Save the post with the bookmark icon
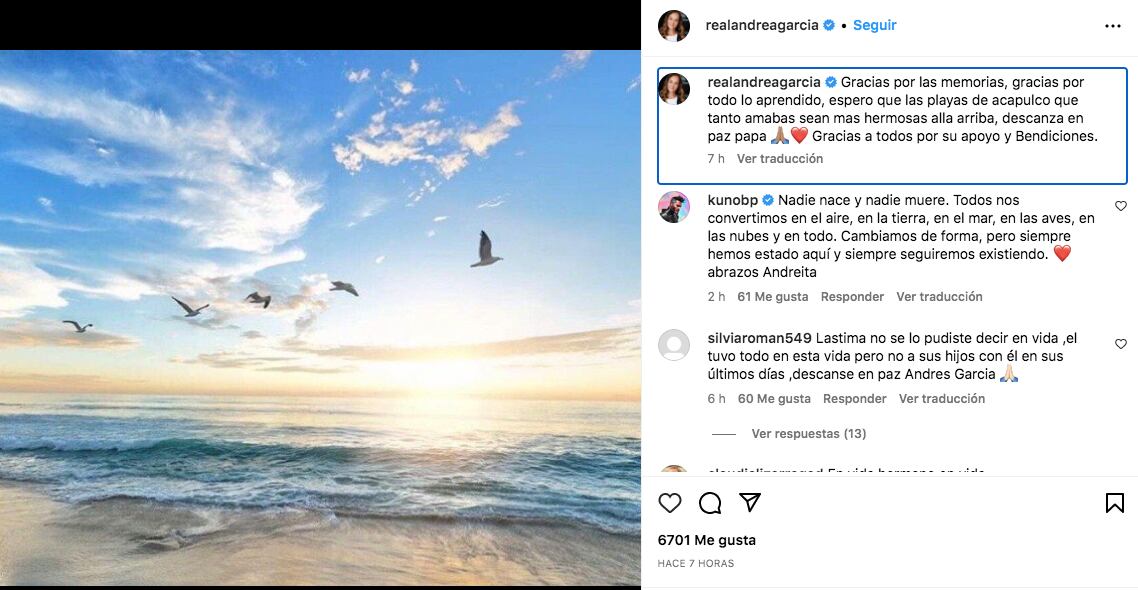Screen dimensions: 1138x590 tap(1114, 504)
